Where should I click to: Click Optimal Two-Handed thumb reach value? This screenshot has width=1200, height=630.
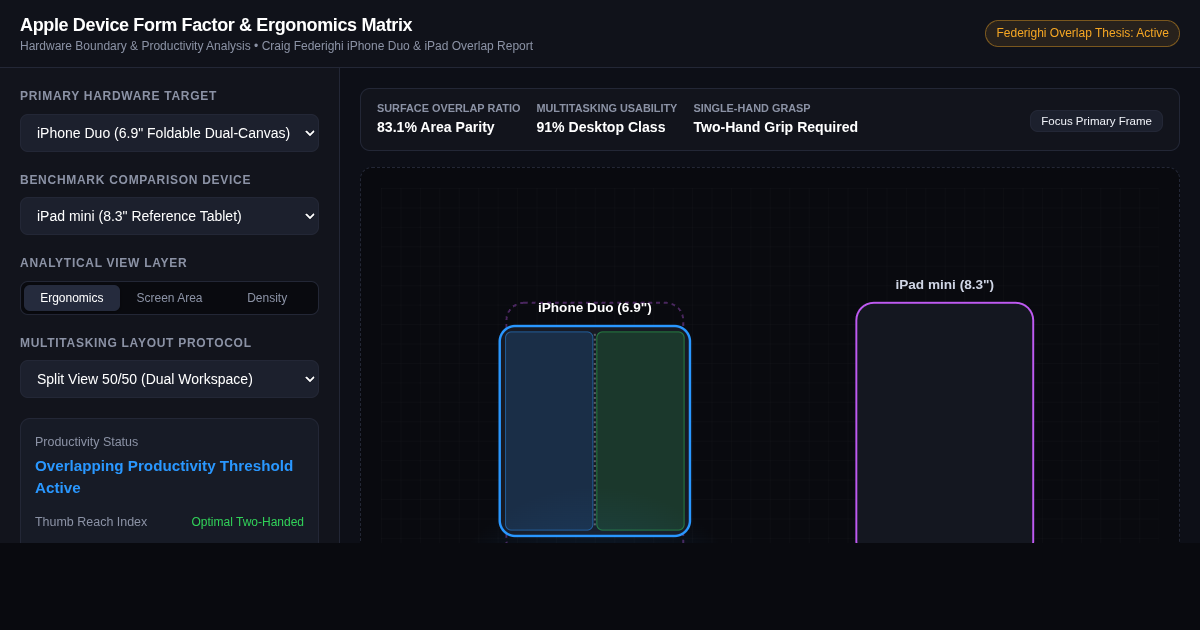pyautogui.click(x=248, y=522)
